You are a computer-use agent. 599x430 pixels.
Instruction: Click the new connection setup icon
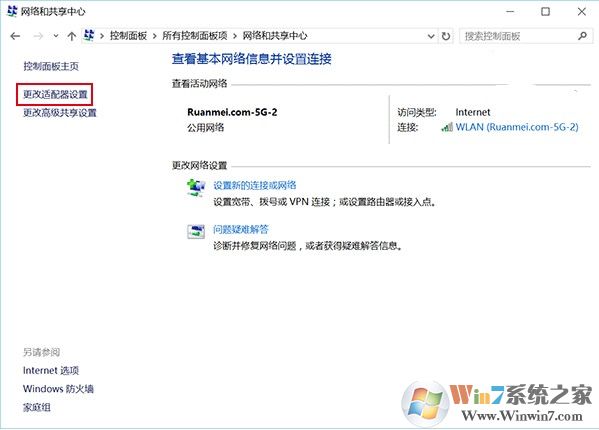(196, 188)
